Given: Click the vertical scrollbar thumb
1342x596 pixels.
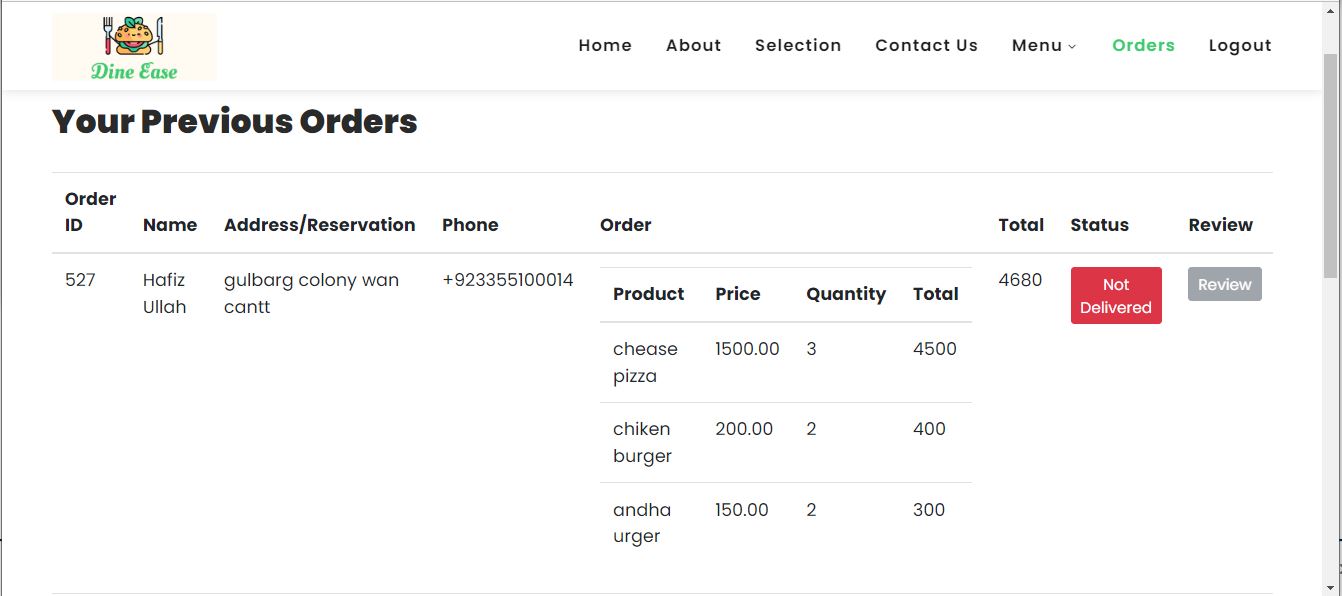Looking at the screenshot, I should 1331,165.
